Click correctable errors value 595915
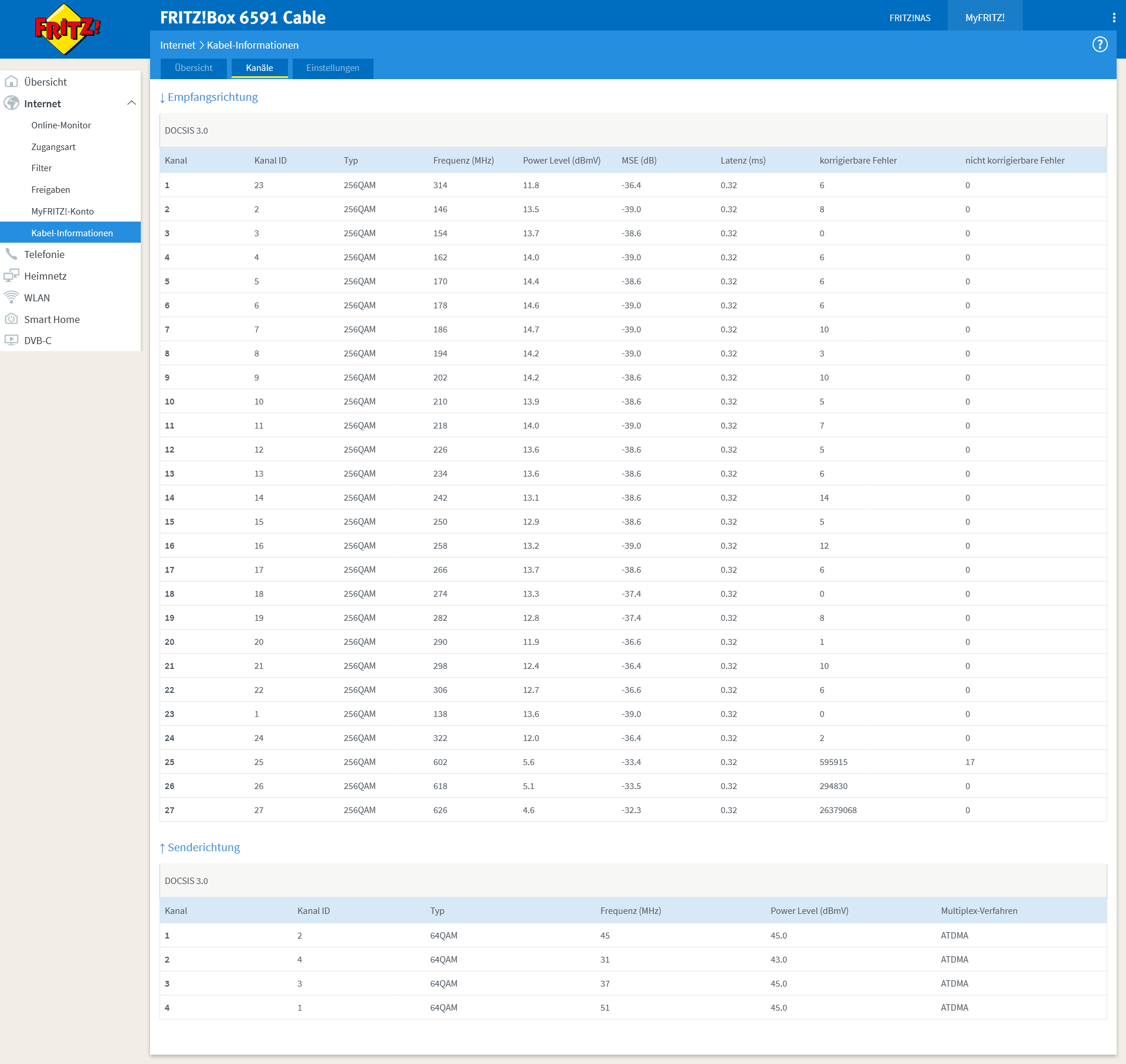1126x1064 pixels. point(833,762)
